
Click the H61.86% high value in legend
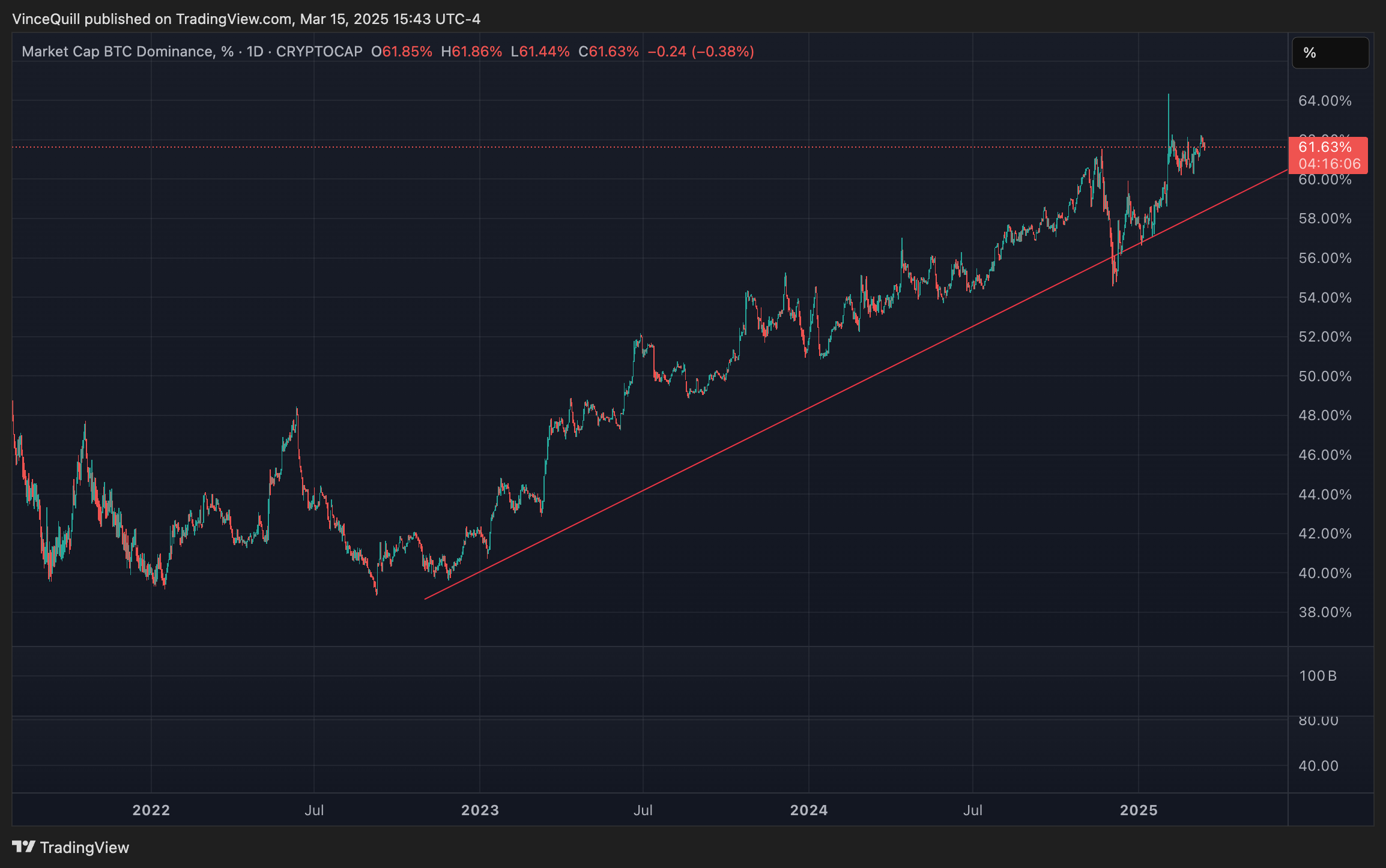471,52
